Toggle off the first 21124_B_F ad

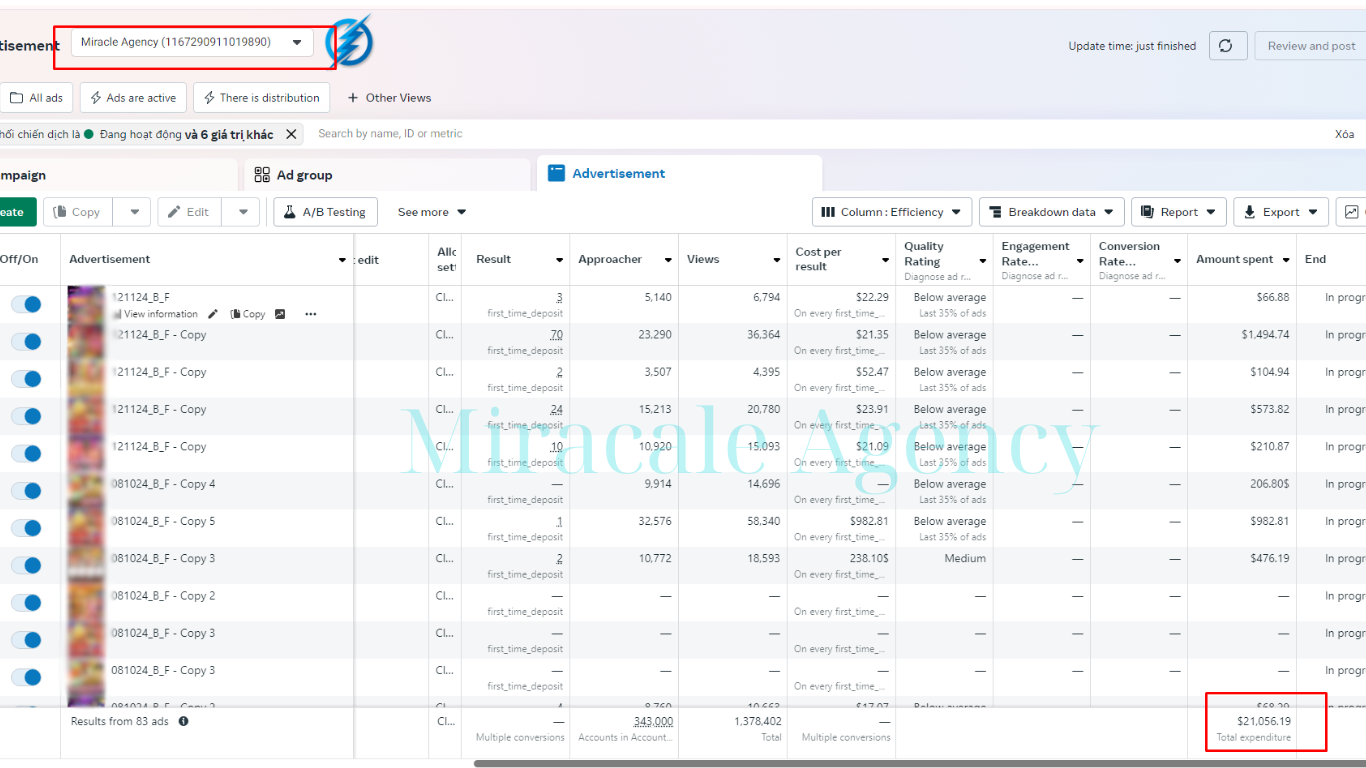(x=26, y=304)
